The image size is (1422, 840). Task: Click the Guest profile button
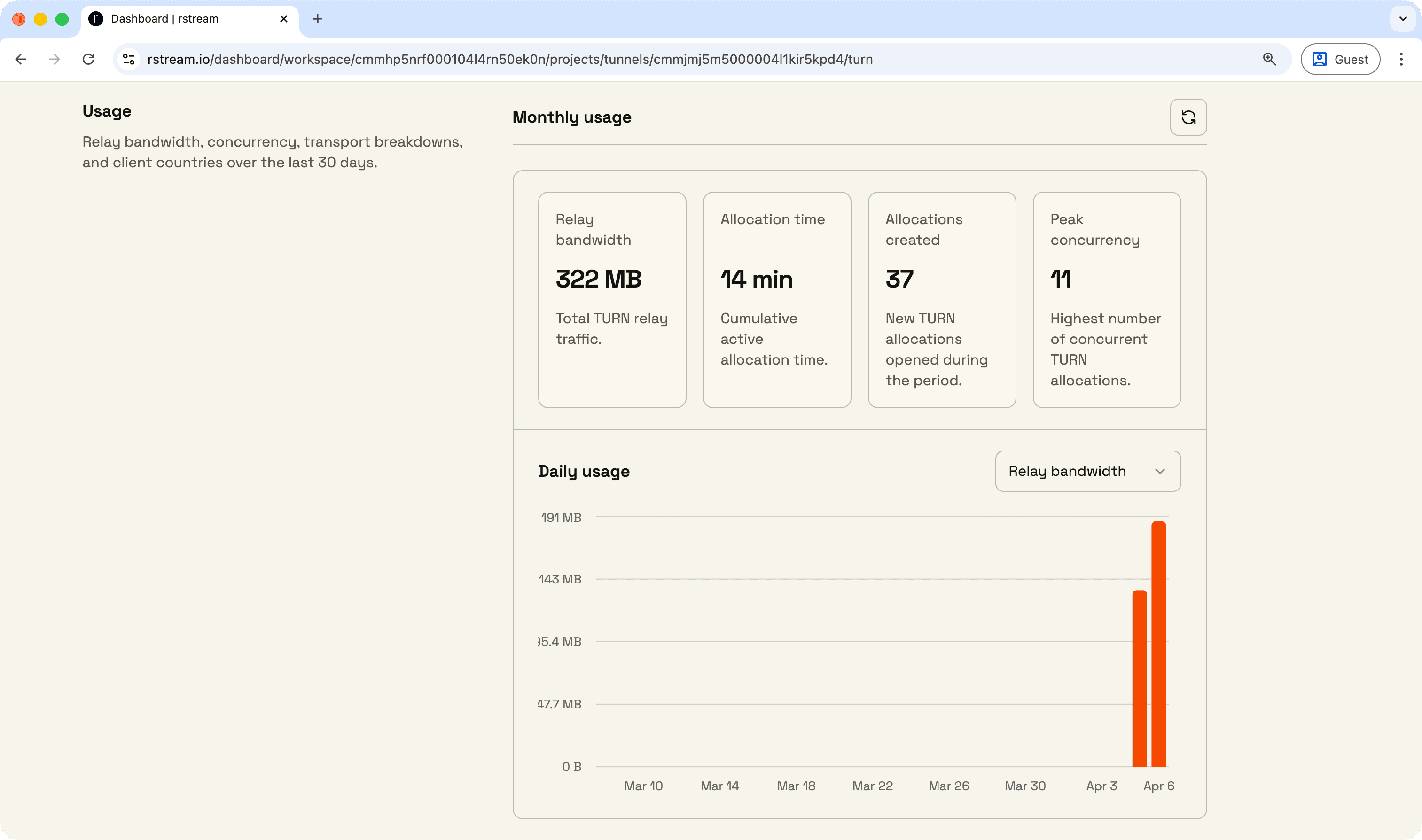click(1340, 60)
